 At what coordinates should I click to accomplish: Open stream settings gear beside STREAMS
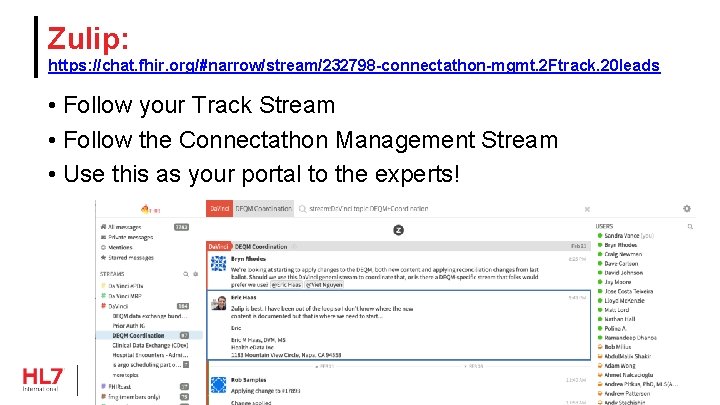[196, 274]
